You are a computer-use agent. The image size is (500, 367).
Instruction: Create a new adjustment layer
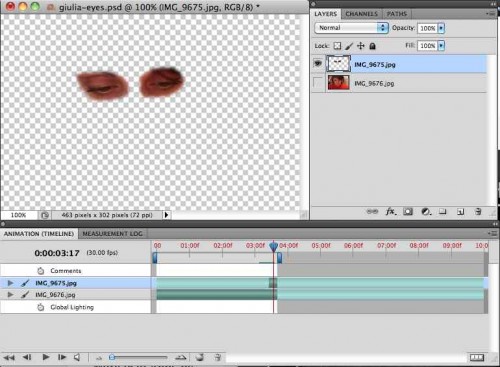pos(425,211)
